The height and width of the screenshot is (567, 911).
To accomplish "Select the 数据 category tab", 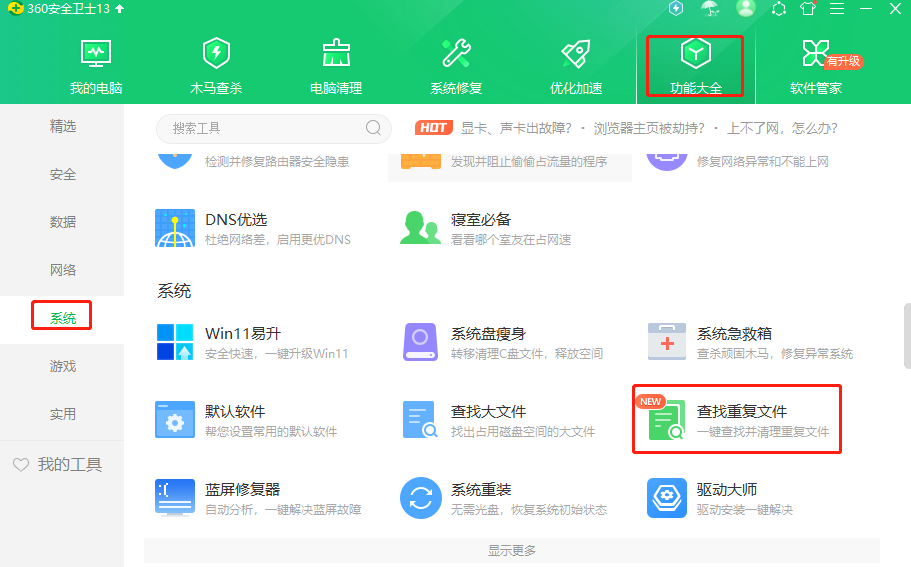I will pyautogui.click(x=62, y=222).
